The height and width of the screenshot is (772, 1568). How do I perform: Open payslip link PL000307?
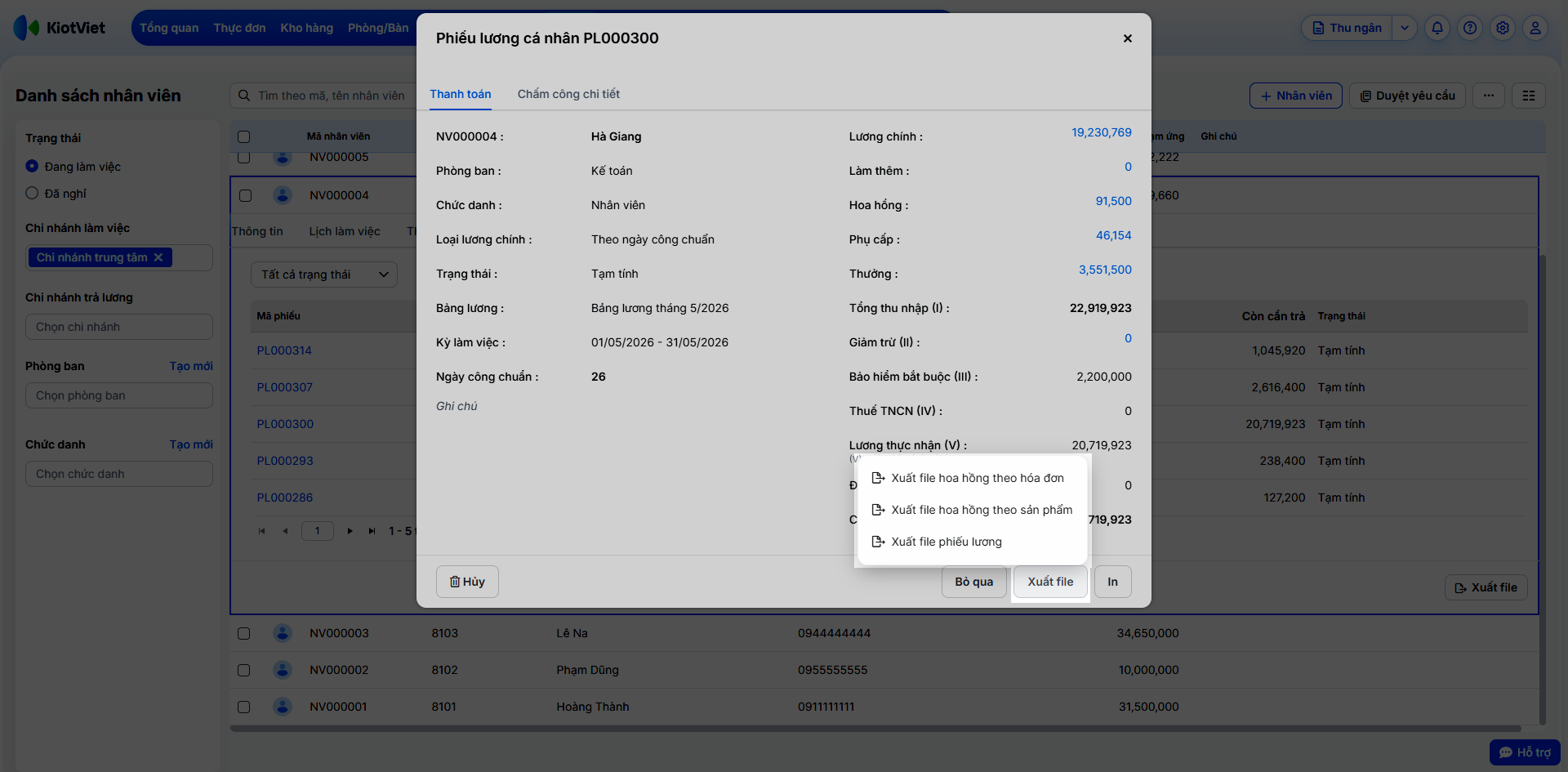tap(284, 387)
